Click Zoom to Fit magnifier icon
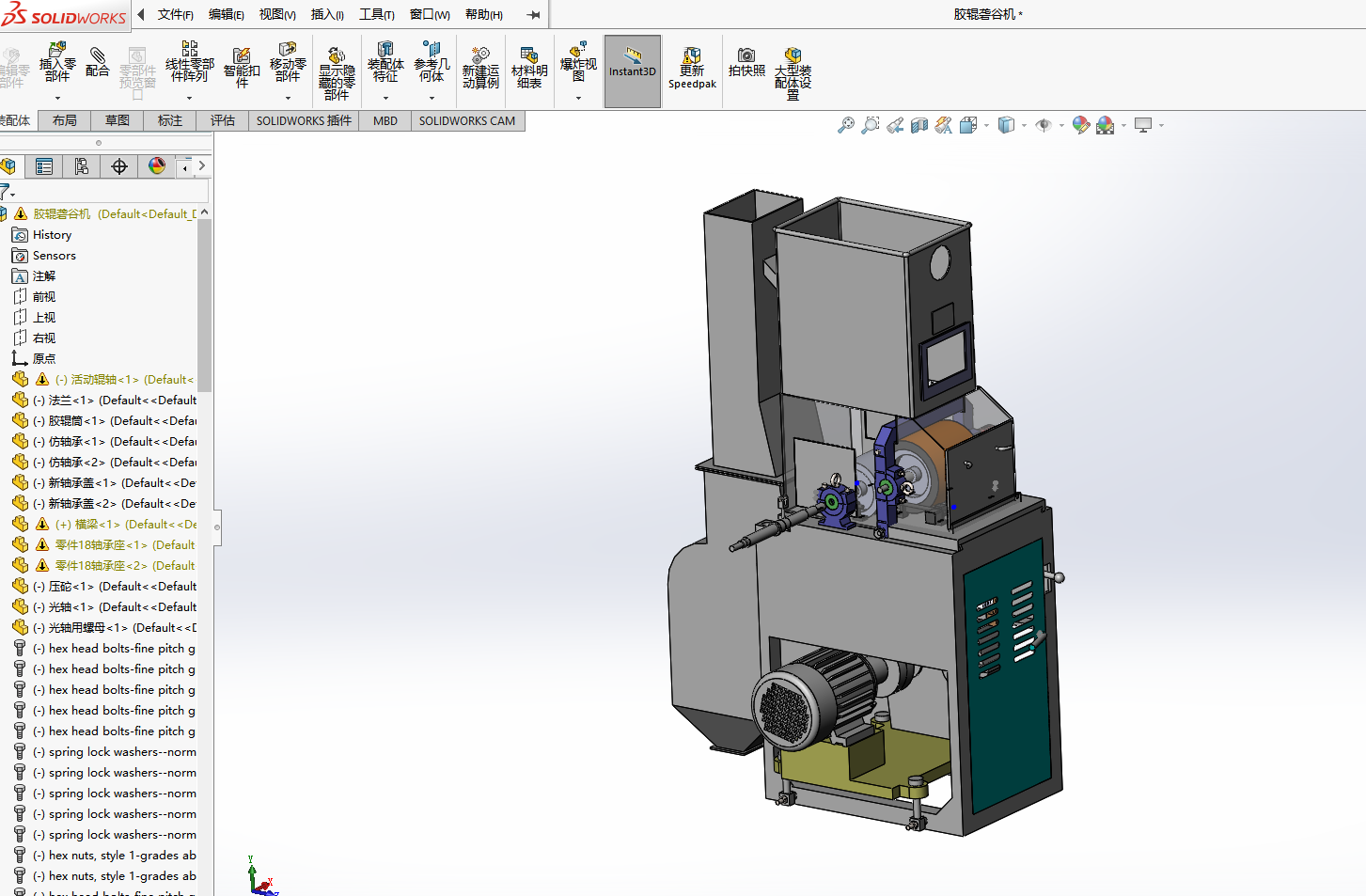The width and height of the screenshot is (1366, 896). (x=846, y=124)
